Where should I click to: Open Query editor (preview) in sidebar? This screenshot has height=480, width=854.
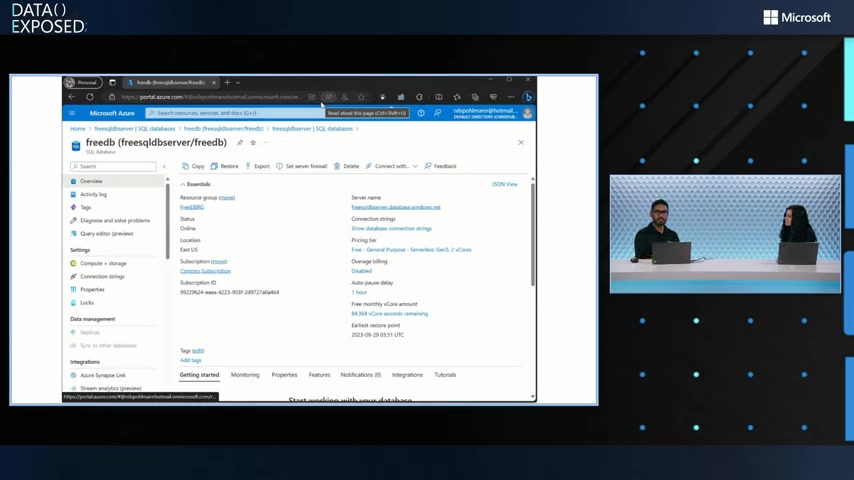pos(106,233)
